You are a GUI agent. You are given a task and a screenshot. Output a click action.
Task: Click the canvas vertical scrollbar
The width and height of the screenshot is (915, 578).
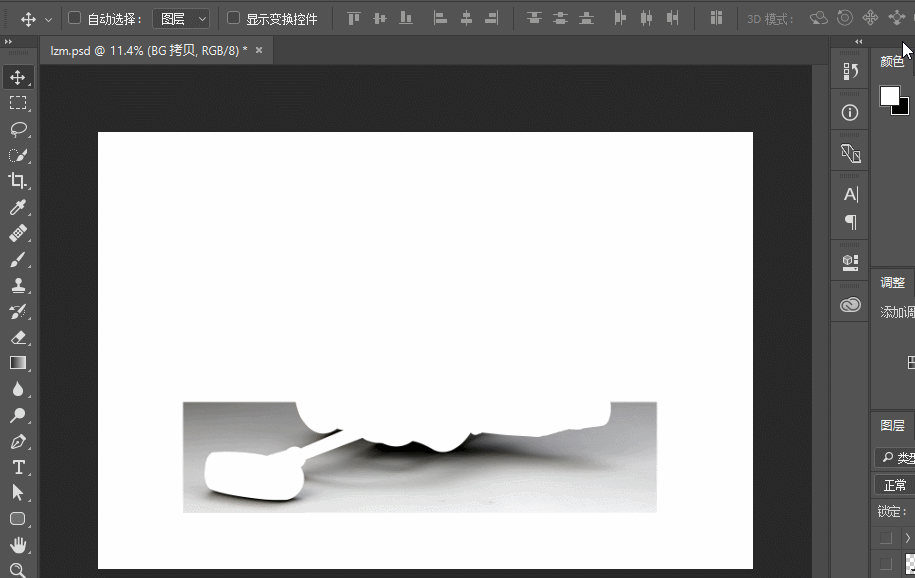tap(820, 321)
